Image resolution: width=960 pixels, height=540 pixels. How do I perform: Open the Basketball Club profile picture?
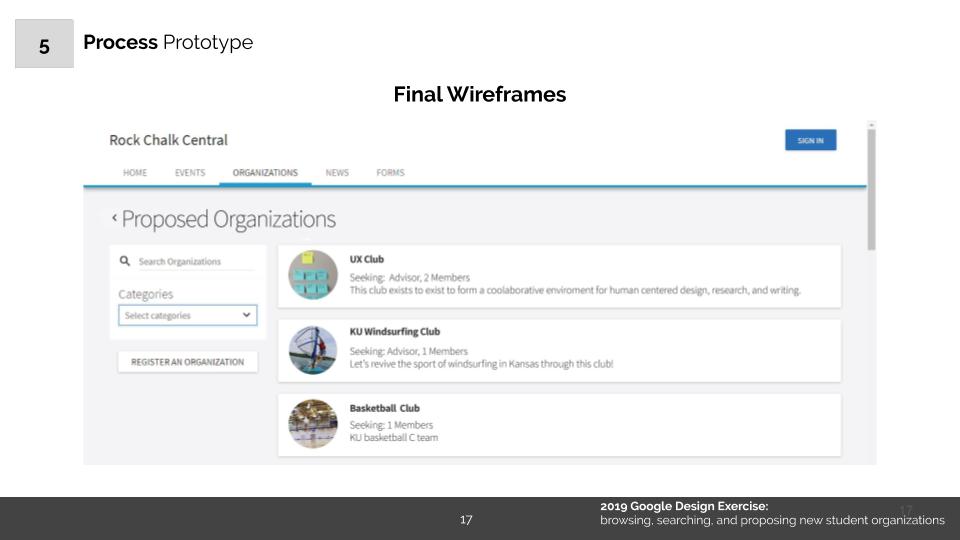(313, 424)
